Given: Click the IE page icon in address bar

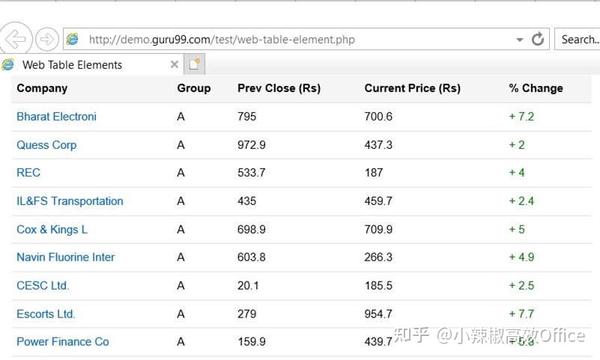Looking at the screenshot, I should pyautogui.click(x=72, y=39).
